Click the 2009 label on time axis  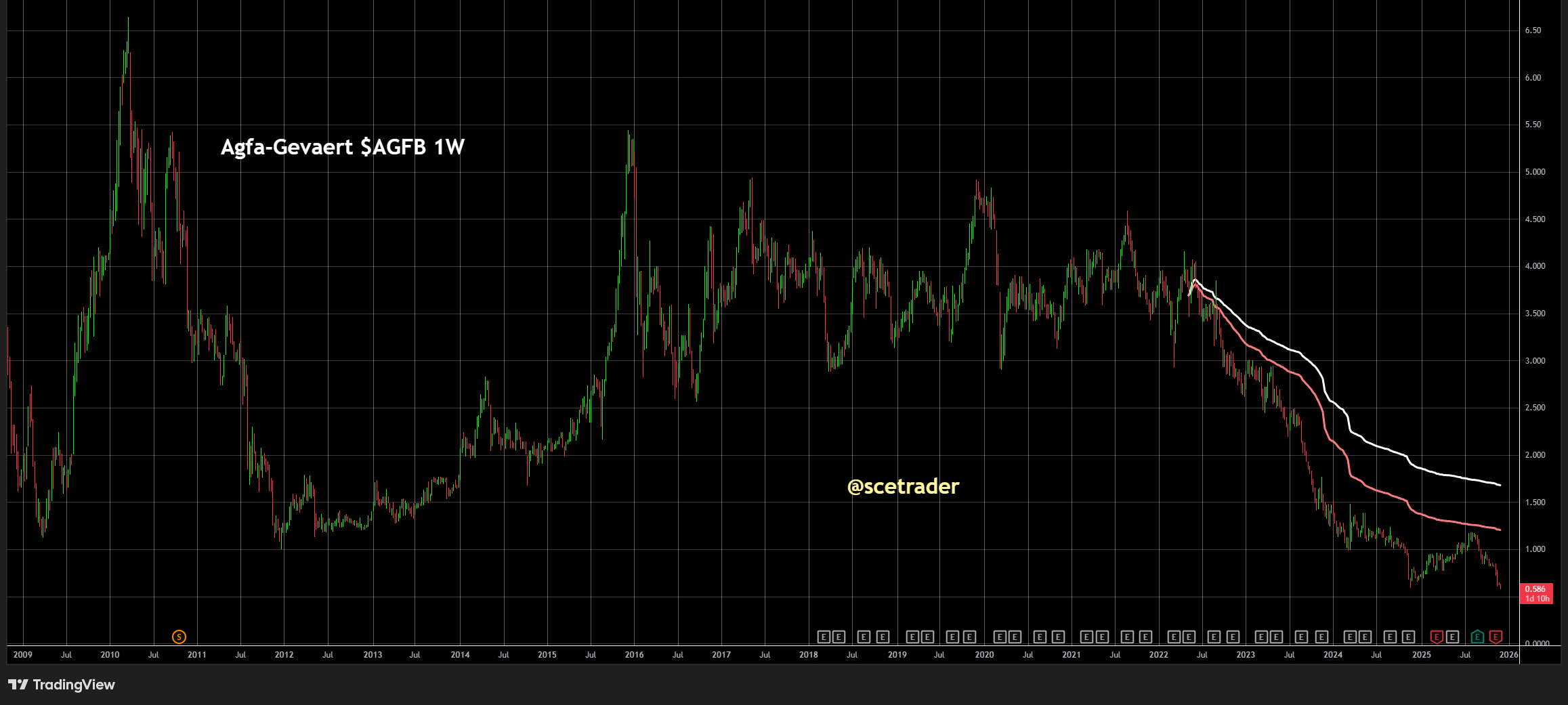point(22,655)
